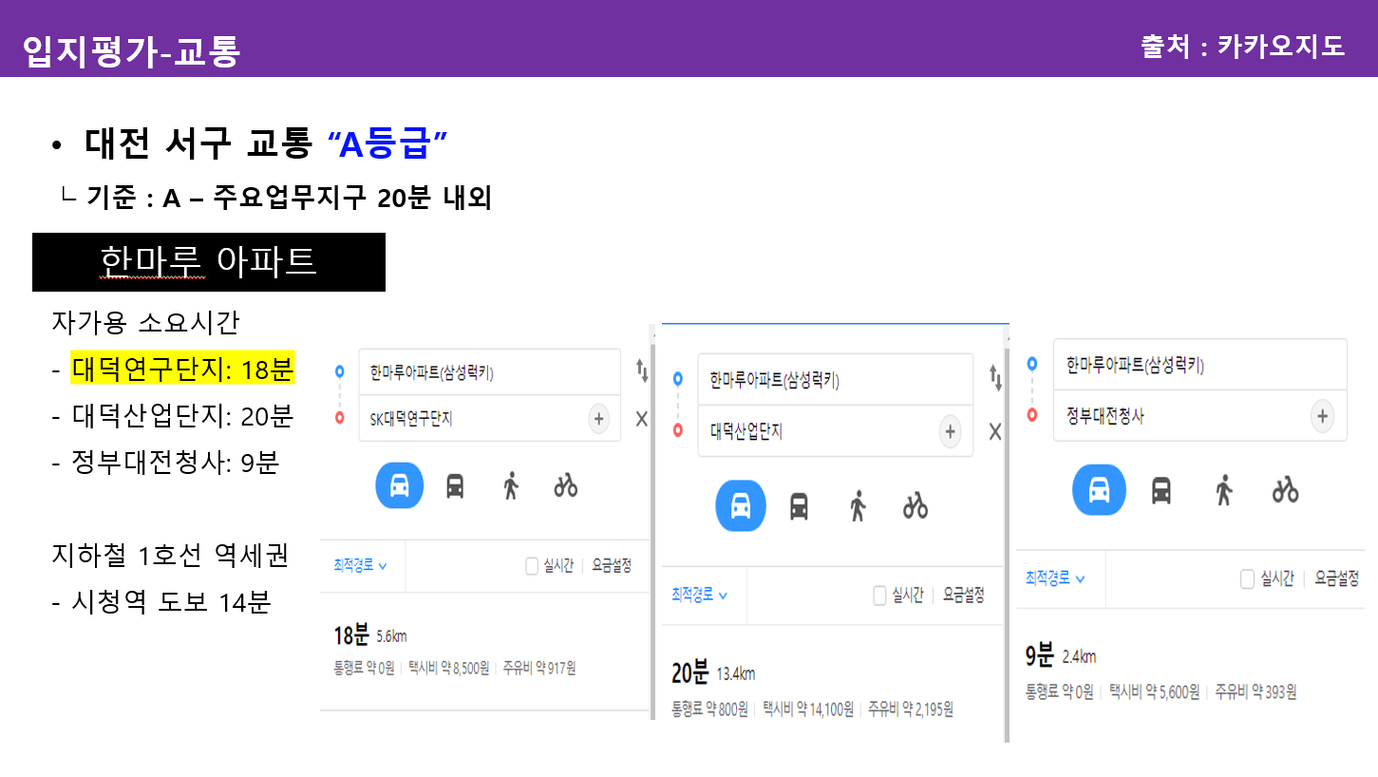The height and width of the screenshot is (777, 1378).
Task: Click highlighted 대덕연구단지: 18분 text
Action: click(x=183, y=369)
